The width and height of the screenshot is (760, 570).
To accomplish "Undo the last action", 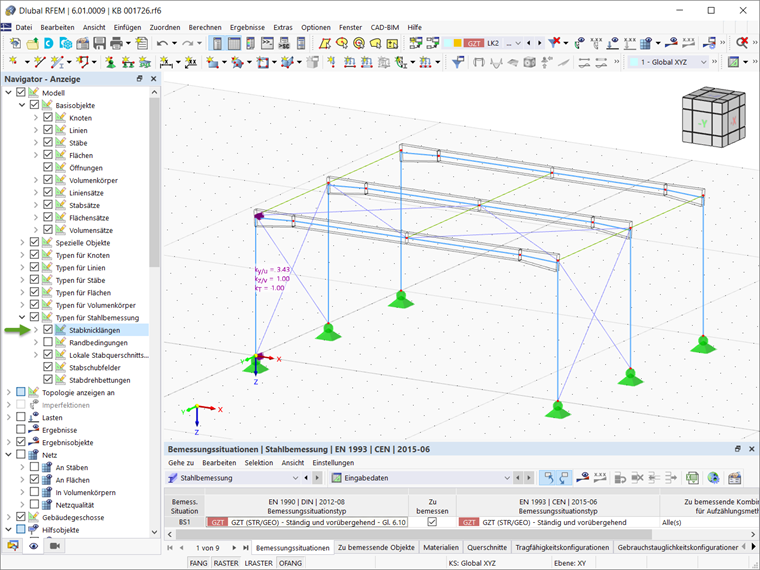I will coord(162,43).
